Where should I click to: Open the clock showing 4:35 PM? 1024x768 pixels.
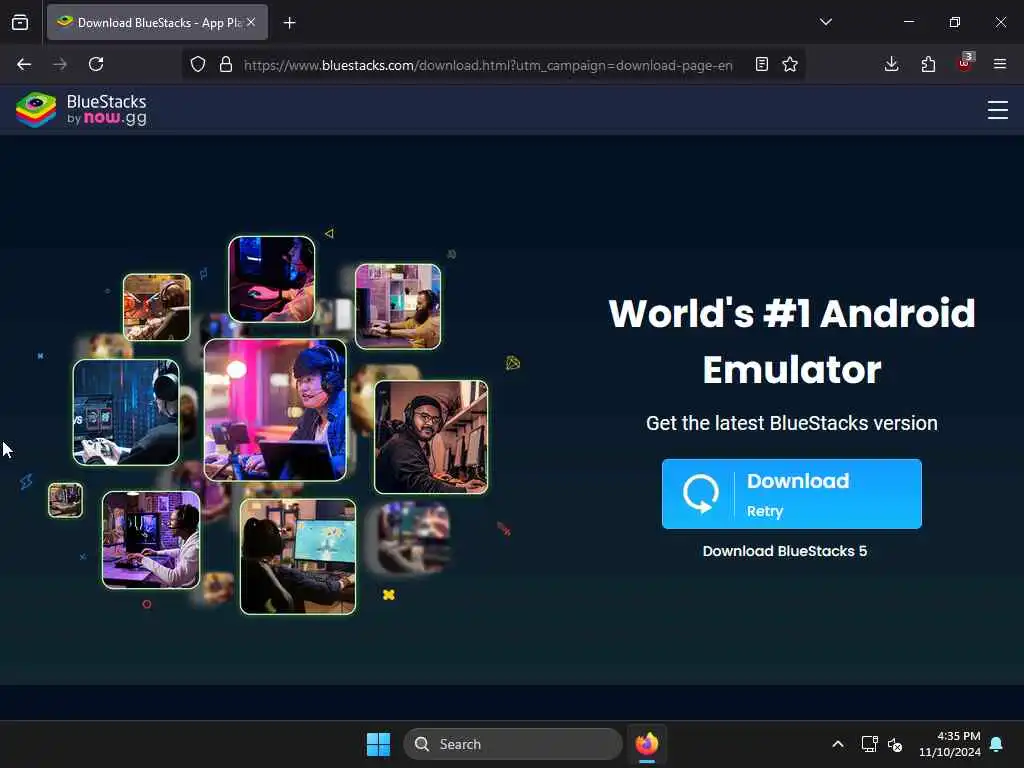(x=950, y=744)
